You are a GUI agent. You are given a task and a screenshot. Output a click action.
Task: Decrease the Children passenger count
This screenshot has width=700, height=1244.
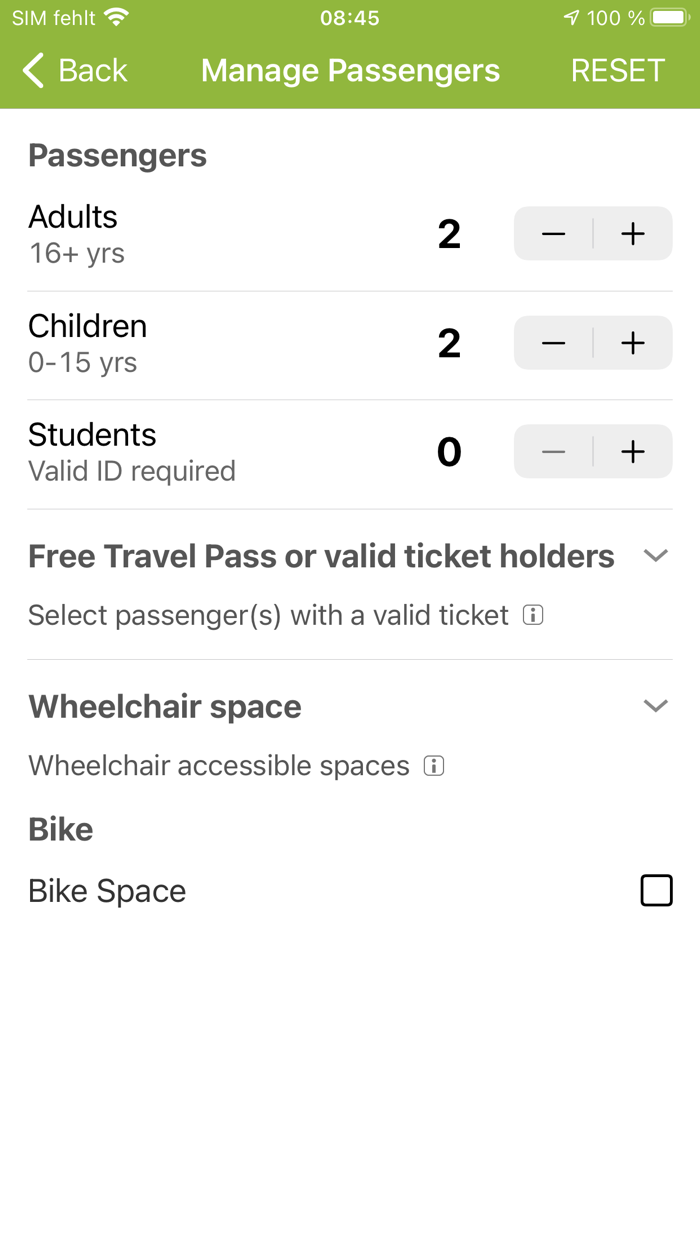[552, 342]
